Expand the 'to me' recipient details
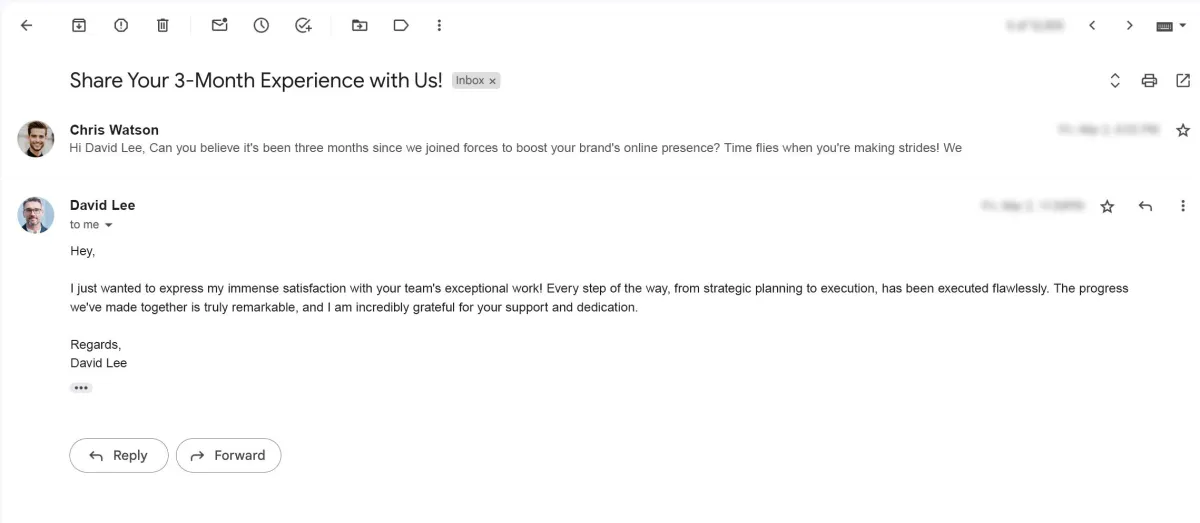Image resolution: width=1200 pixels, height=523 pixels. click(109, 225)
